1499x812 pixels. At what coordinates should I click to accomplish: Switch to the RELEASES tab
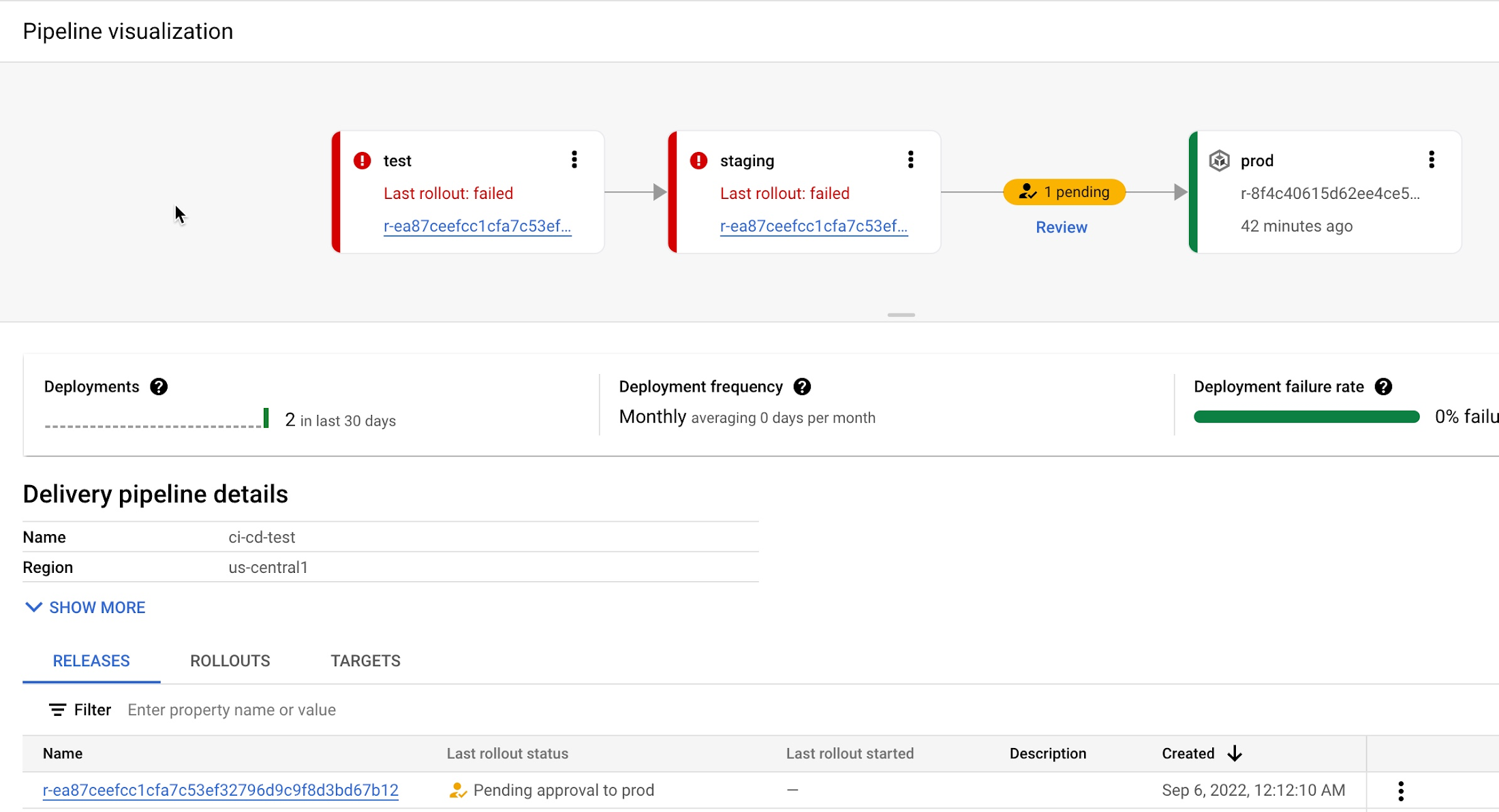(91, 661)
